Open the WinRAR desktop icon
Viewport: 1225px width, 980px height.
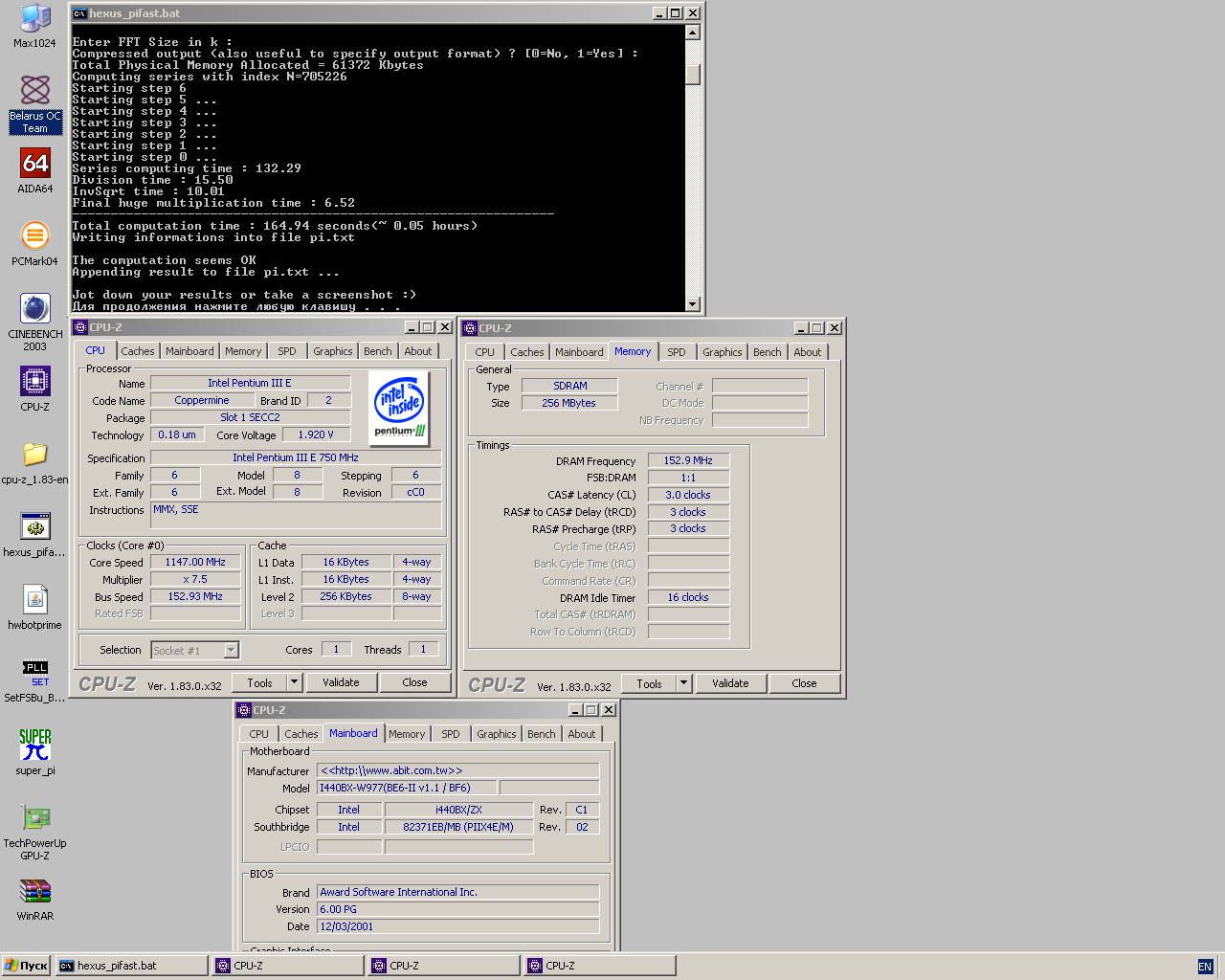pos(35,898)
